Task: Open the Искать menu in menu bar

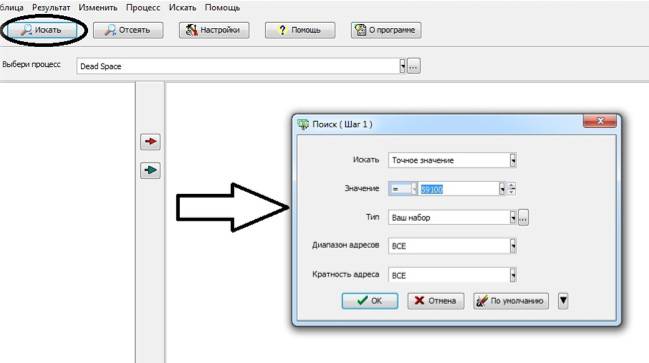Action: pyautogui.click(x=182, y=7)
